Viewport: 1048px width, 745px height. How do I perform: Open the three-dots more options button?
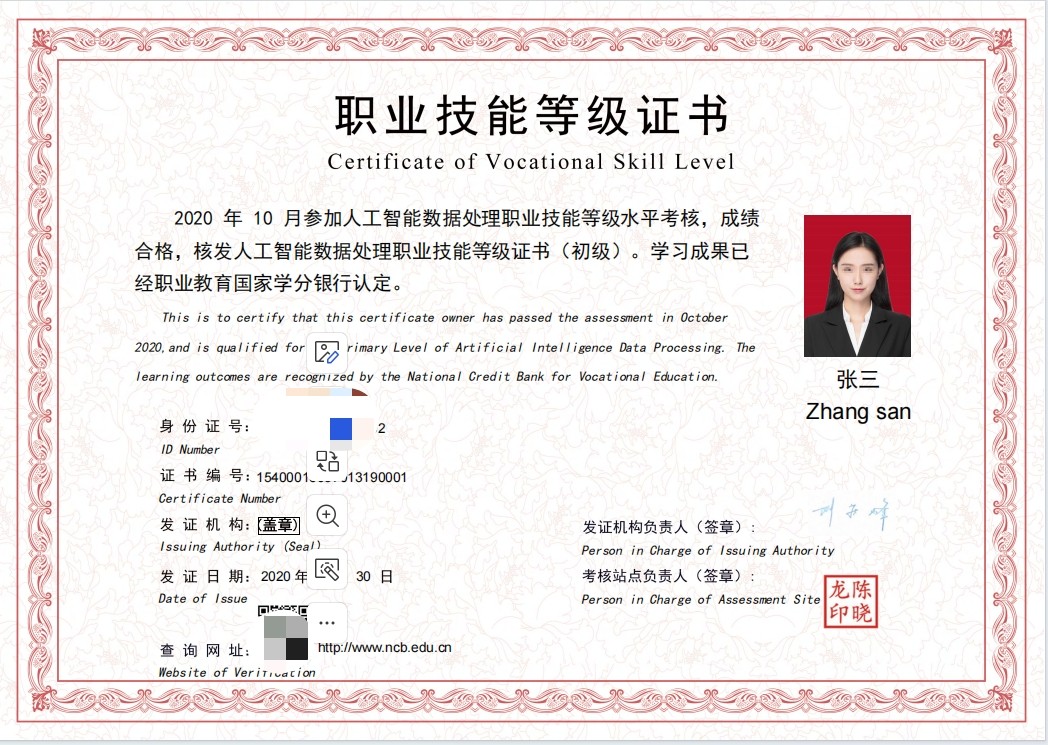click(x=327, y=623)
